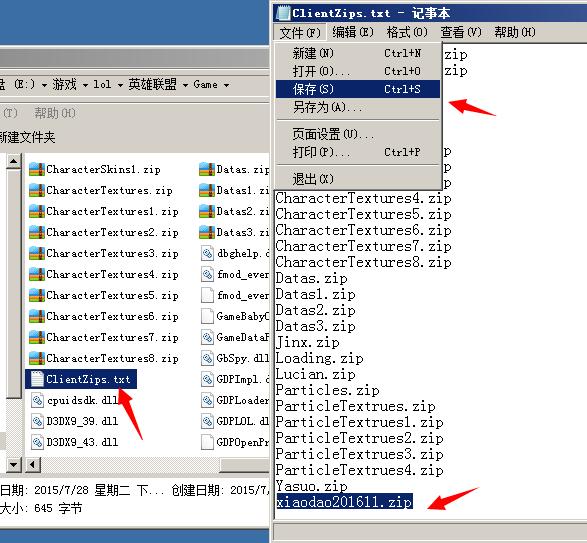This screenshot has height=543, width=587.
Task: Click the CharacterTextures1.zip archive icon
Action: pos(37,211)
